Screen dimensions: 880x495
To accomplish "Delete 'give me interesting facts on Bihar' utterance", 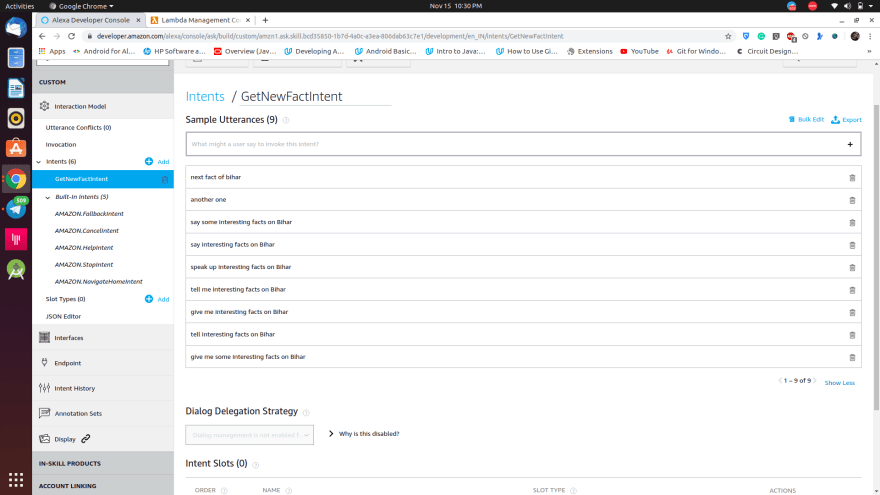I will [852, 313].
